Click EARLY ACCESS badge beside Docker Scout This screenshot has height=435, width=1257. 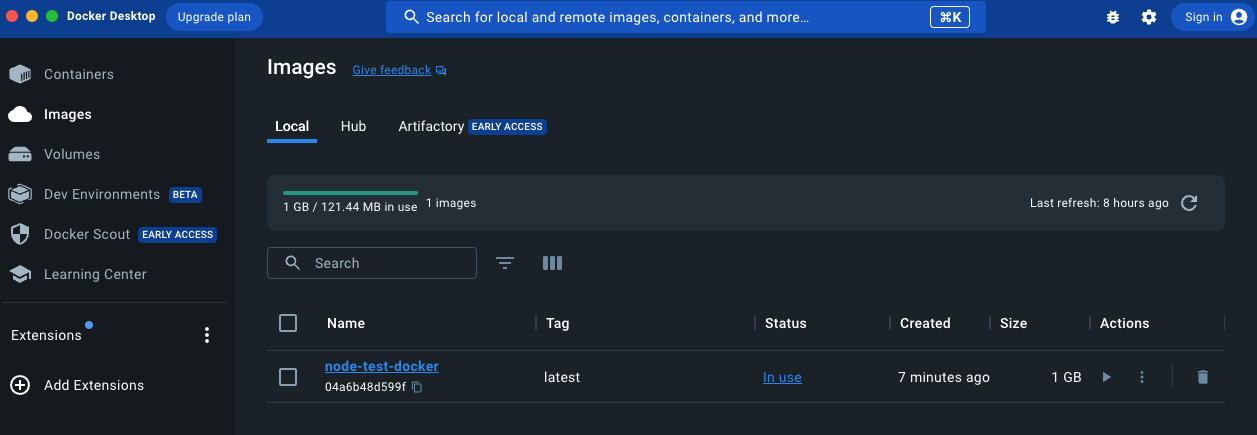(x=178, y=235)
